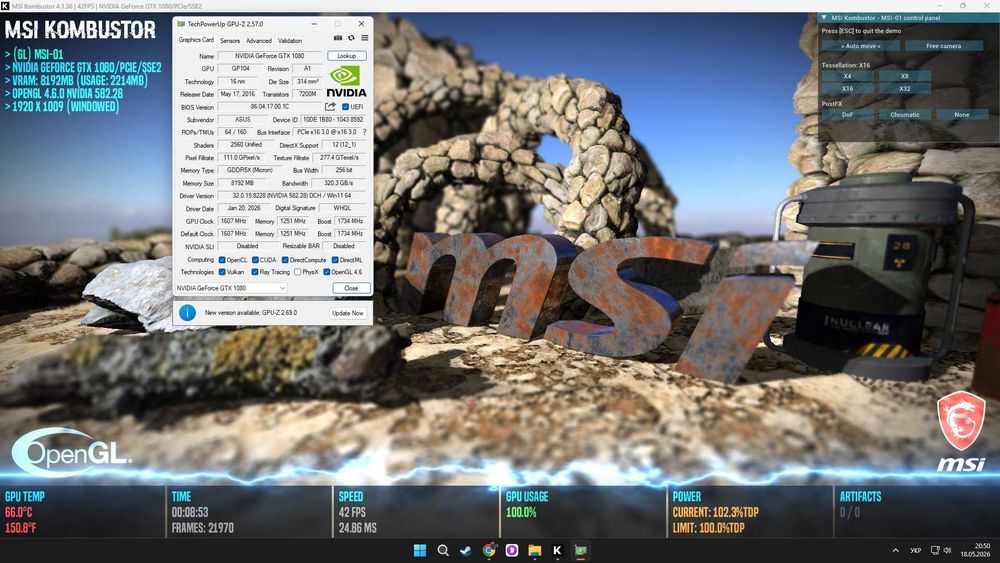
Task: Show hidden tray icons chevron
Action: [895, 550]
